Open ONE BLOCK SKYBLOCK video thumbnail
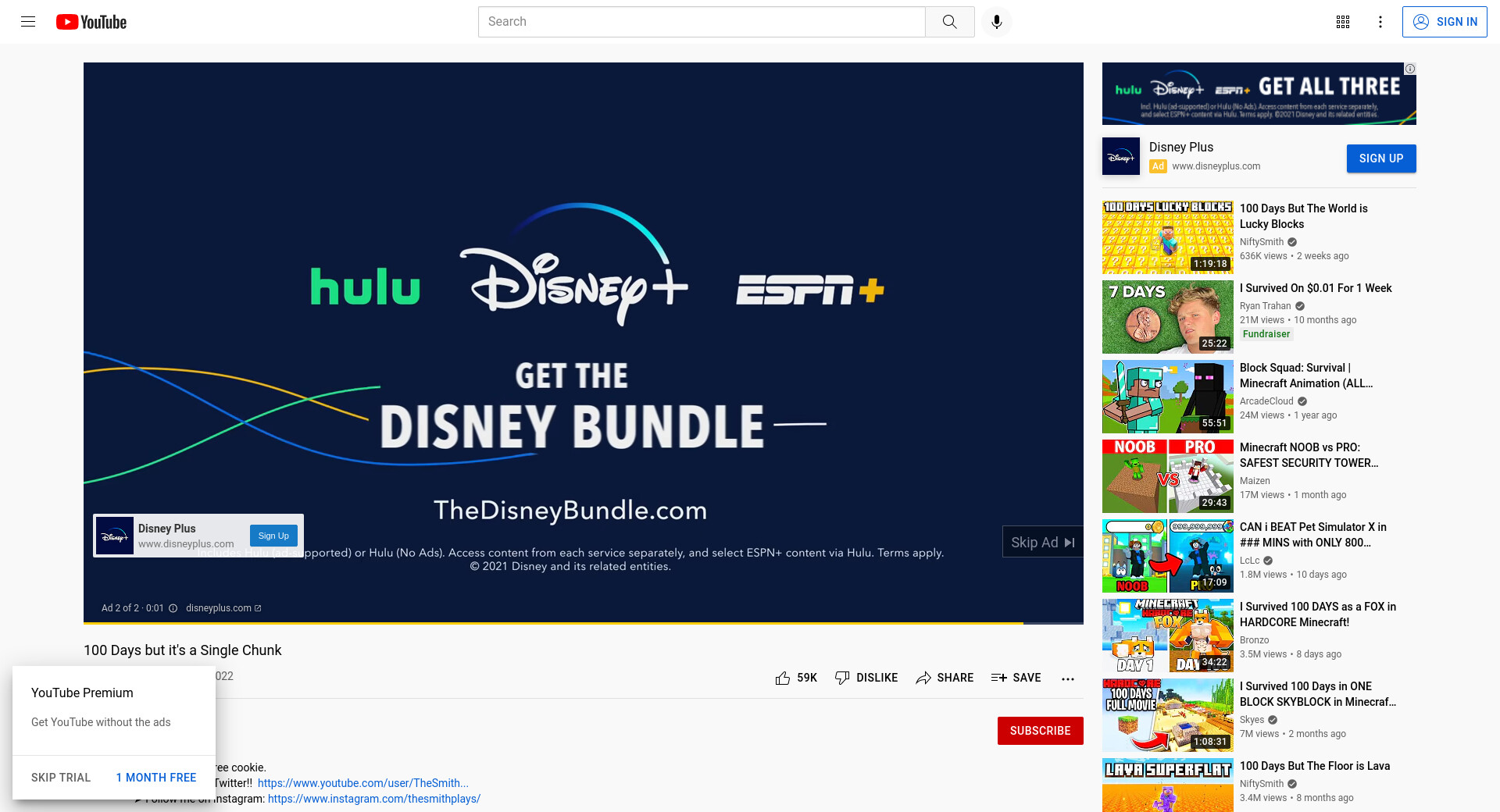 click(x=1167, y=715)
